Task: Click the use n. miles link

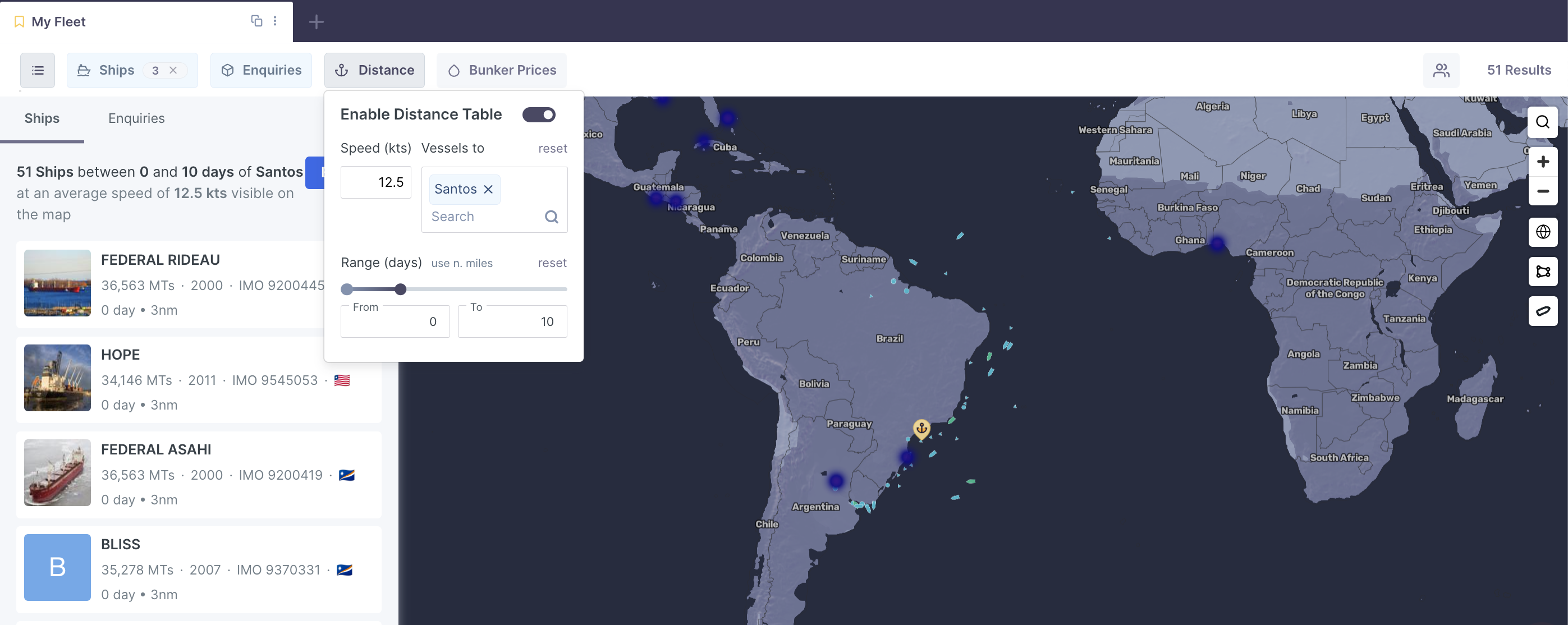Action: [x=462, y=264]
